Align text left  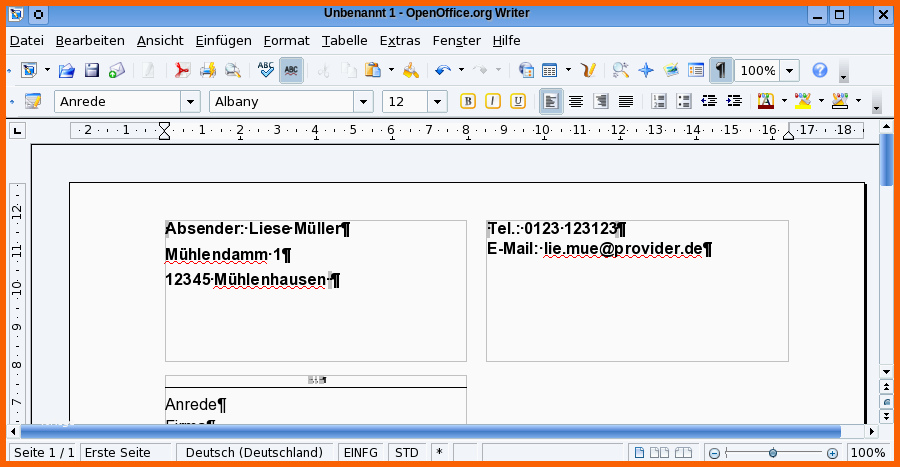click(x=551, y=102)
